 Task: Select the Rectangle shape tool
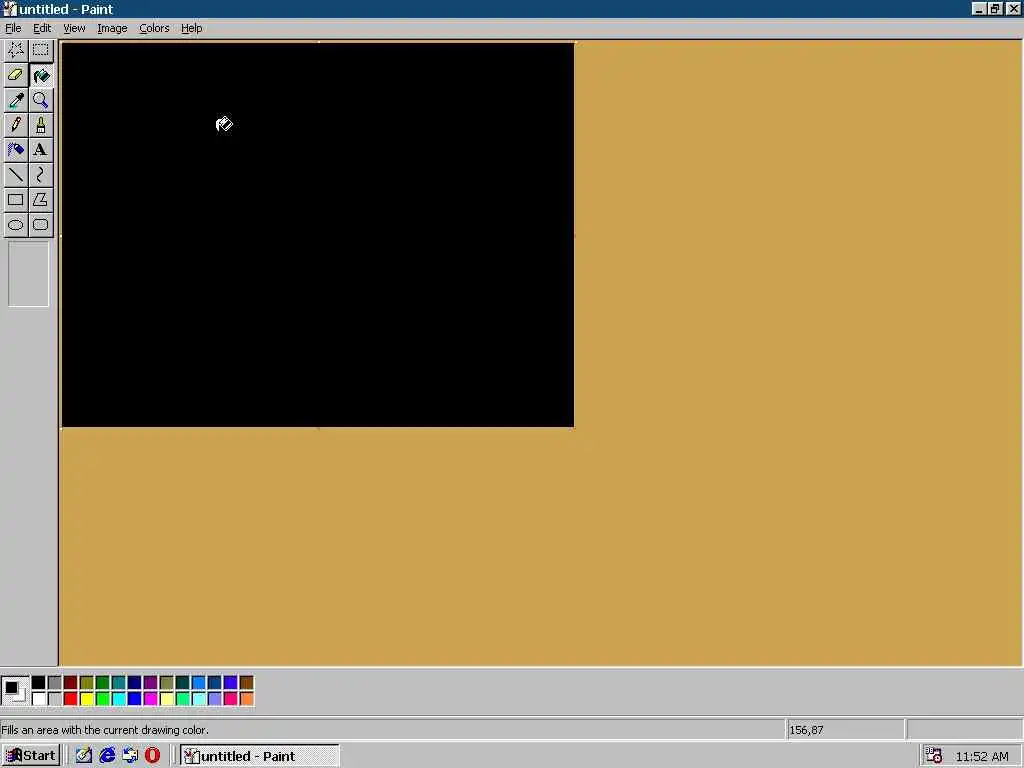(16, 199)
